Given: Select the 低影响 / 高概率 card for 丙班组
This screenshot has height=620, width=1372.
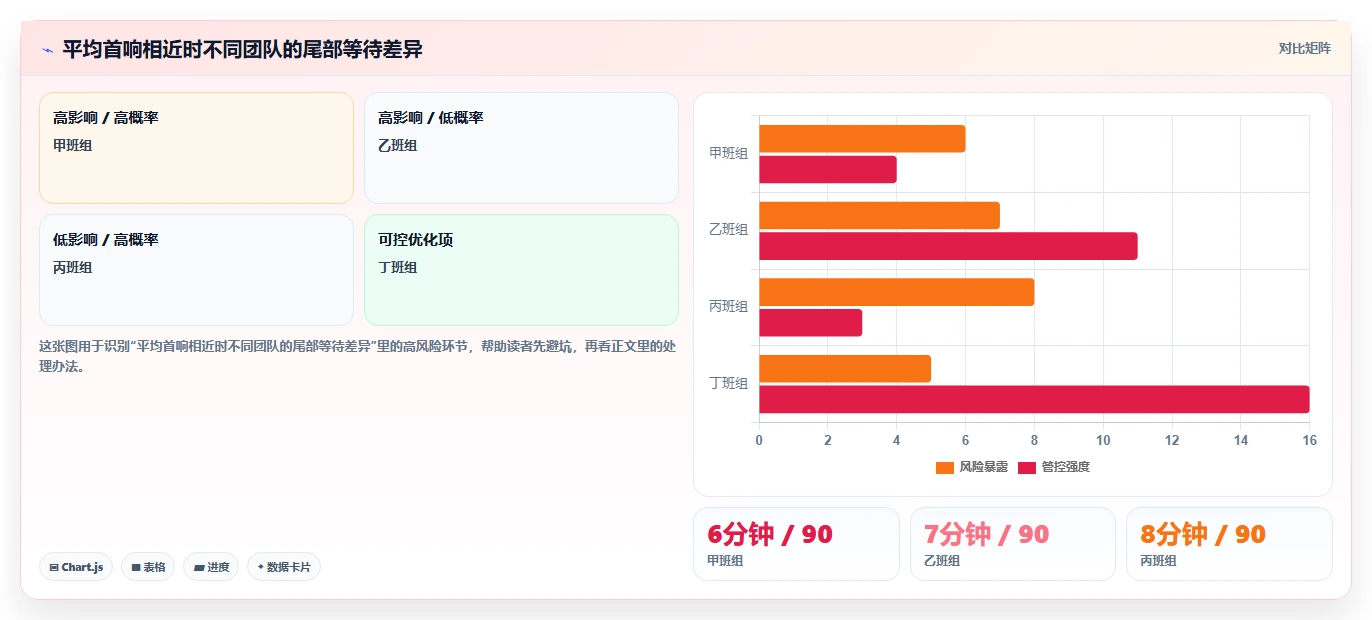Looking at the screenshot, I should (196, 270).
